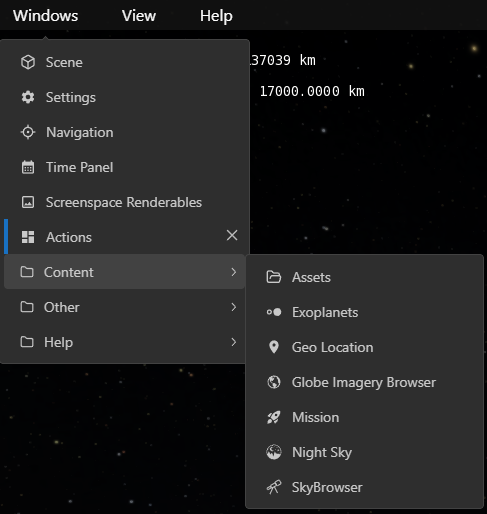Choose the SkyBrowser label in submenu
Screen dimensions: 487x514
327,488
